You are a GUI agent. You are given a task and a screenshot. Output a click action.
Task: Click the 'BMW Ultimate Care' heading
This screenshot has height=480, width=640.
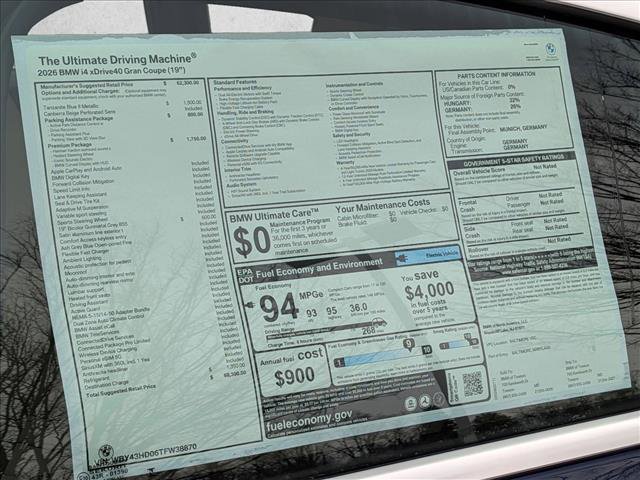(x=274, y=216)
